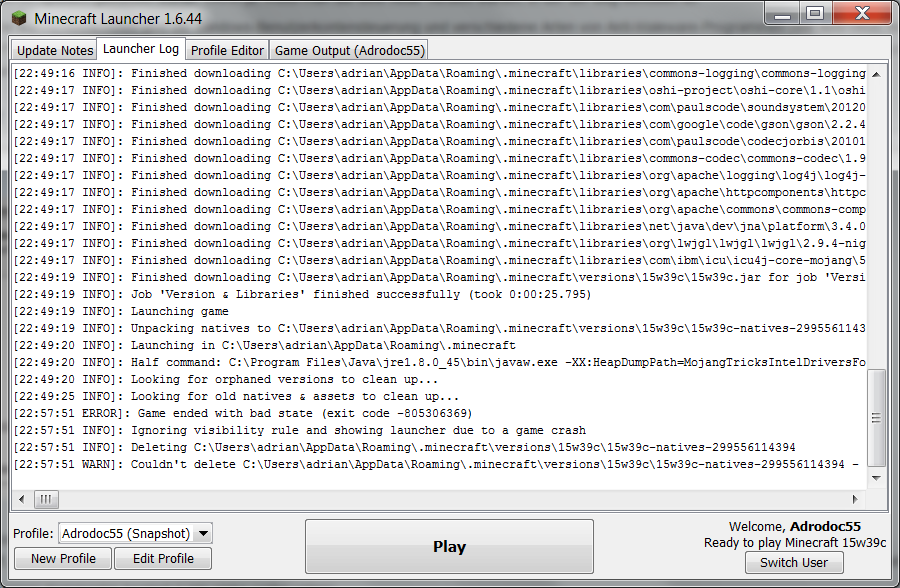Maximize the Minecraft Launcher window

(815, 14)
